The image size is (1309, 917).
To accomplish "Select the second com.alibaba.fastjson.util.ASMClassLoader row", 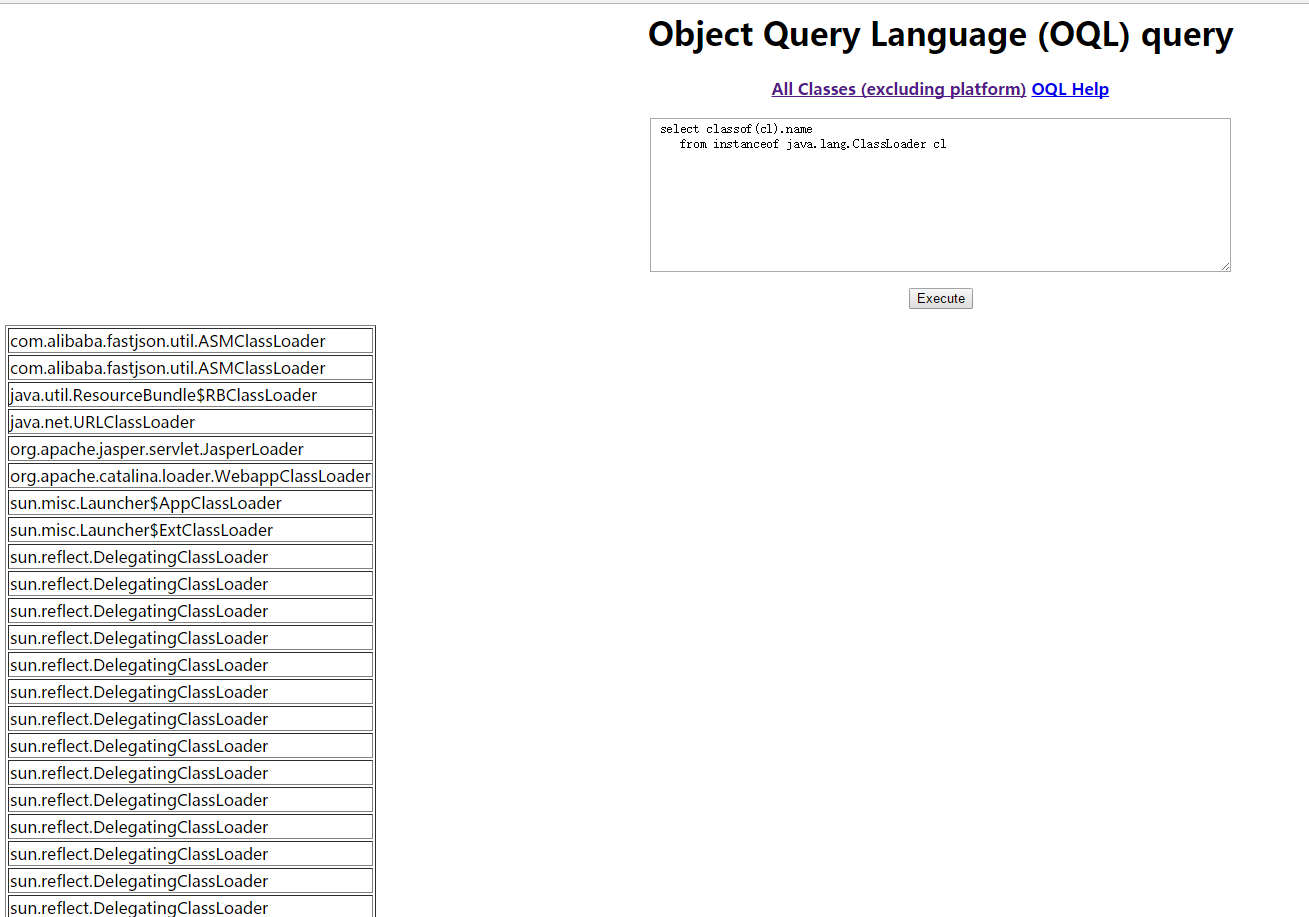I will pyautogui.click(x=190, y=368).
